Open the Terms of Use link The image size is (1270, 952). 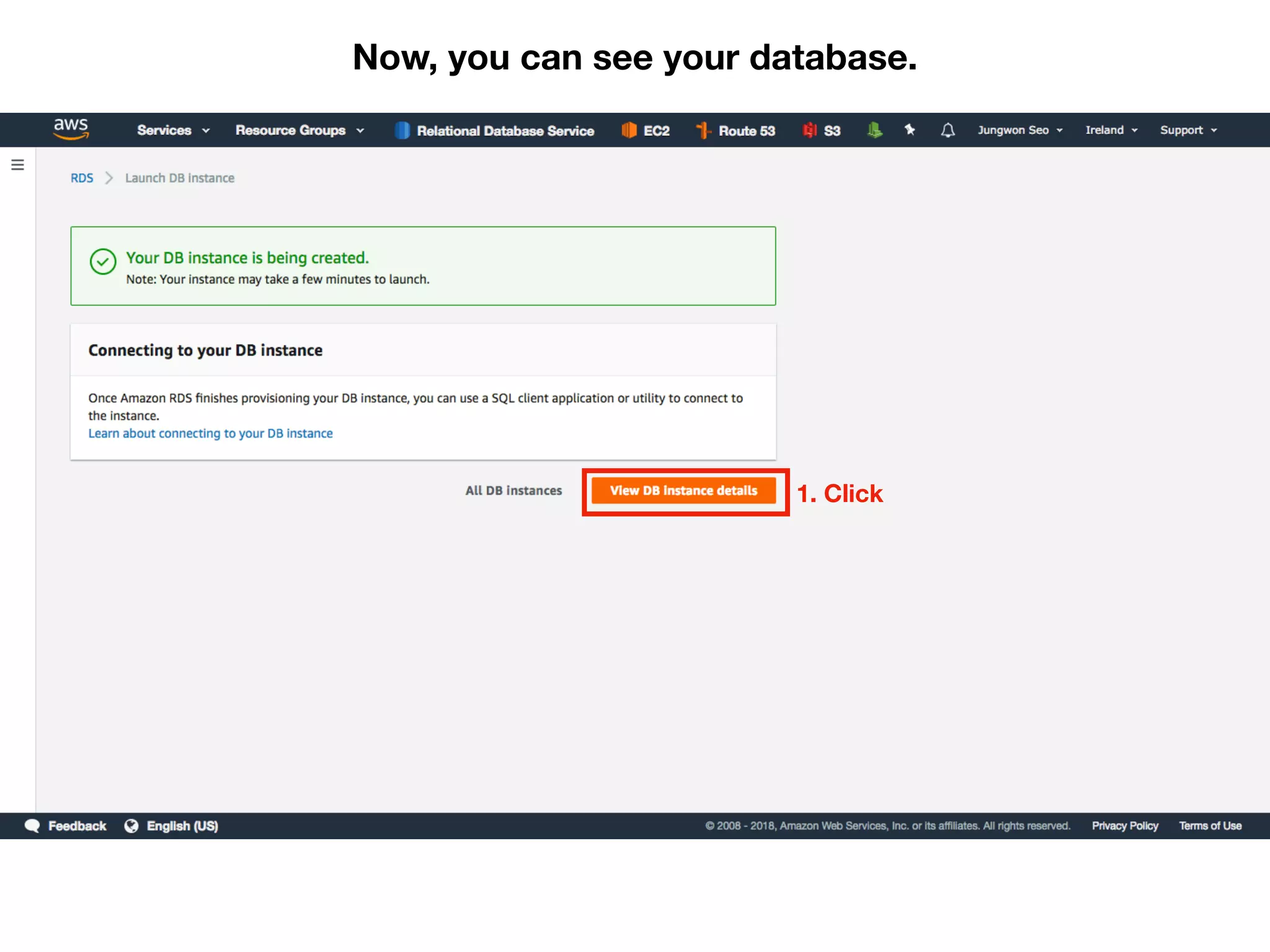click(x=1210, y=826)
